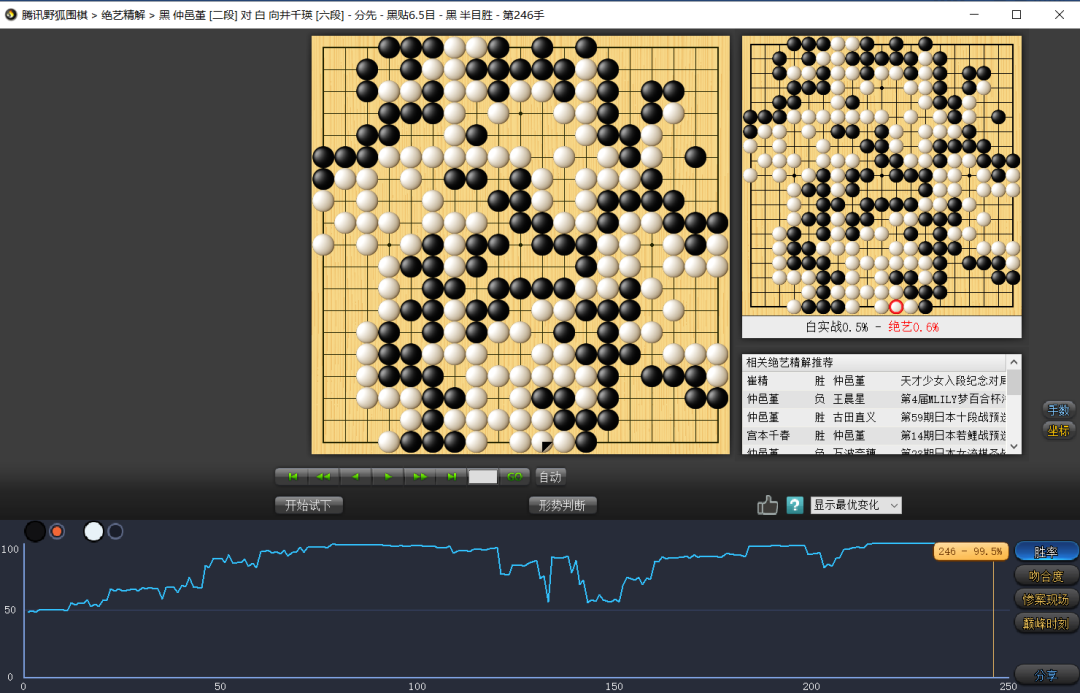The height and width of the screenshot is (693, 1080).
Task: Jump to the last move of the game
Action: pyautogui.click(x=451, y=477)
